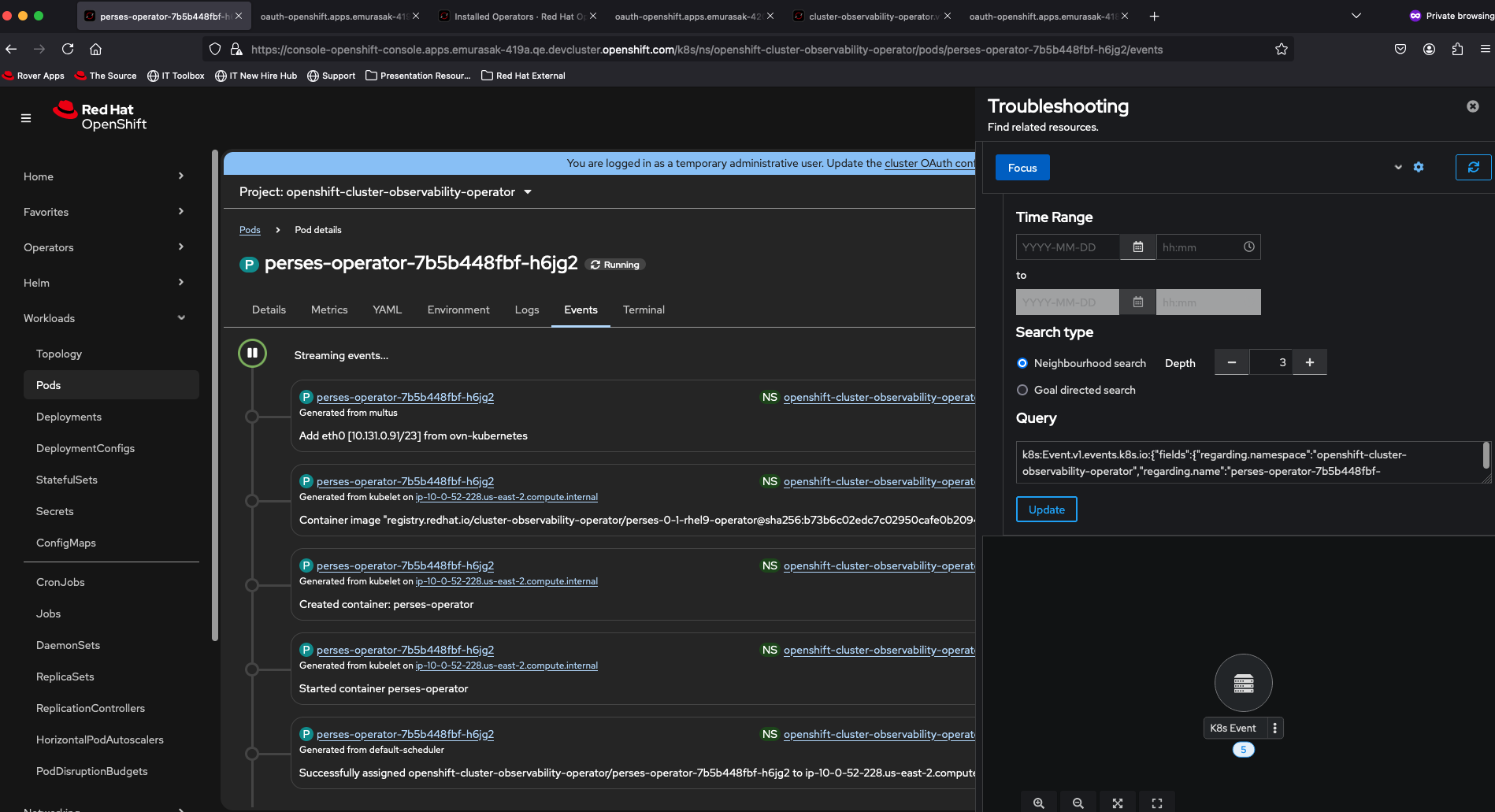1495x812 pixels.
Task: Click the Query box scrollbar
Action: click(1486, 454)
